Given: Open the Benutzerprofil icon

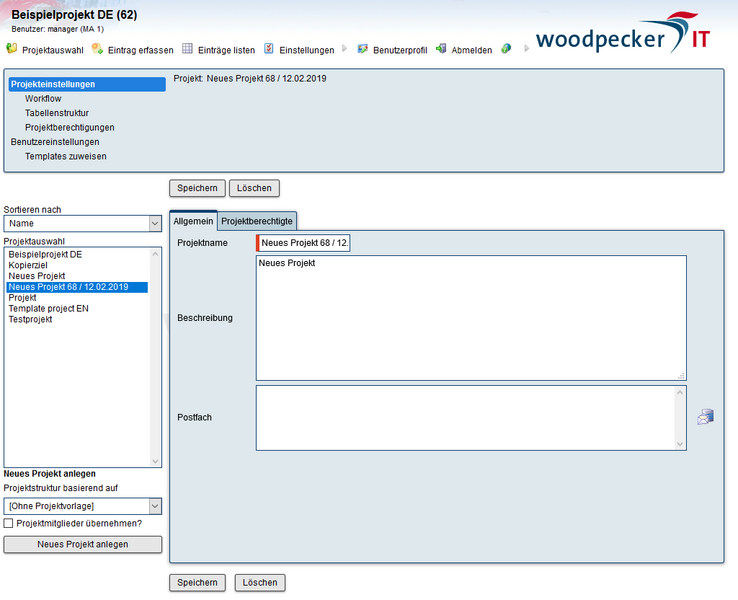Looking at the screenshot, I should click(362, 49).
